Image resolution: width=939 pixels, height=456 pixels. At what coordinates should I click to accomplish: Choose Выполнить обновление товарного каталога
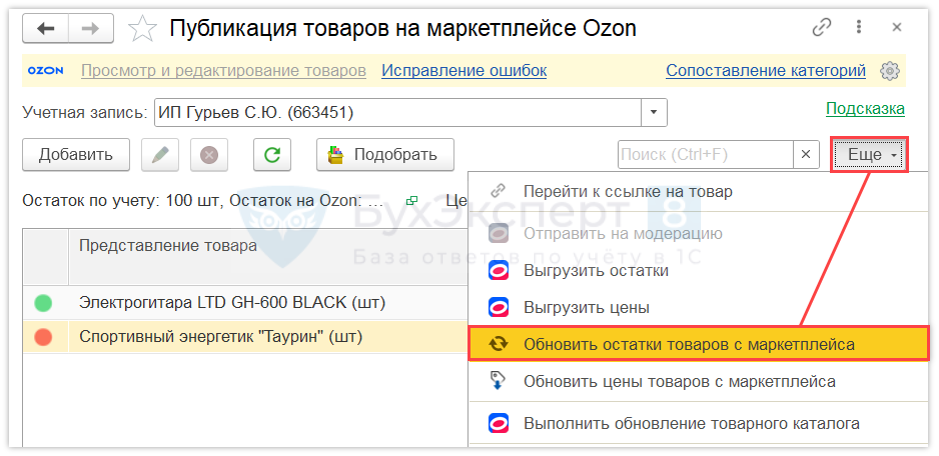698,424
